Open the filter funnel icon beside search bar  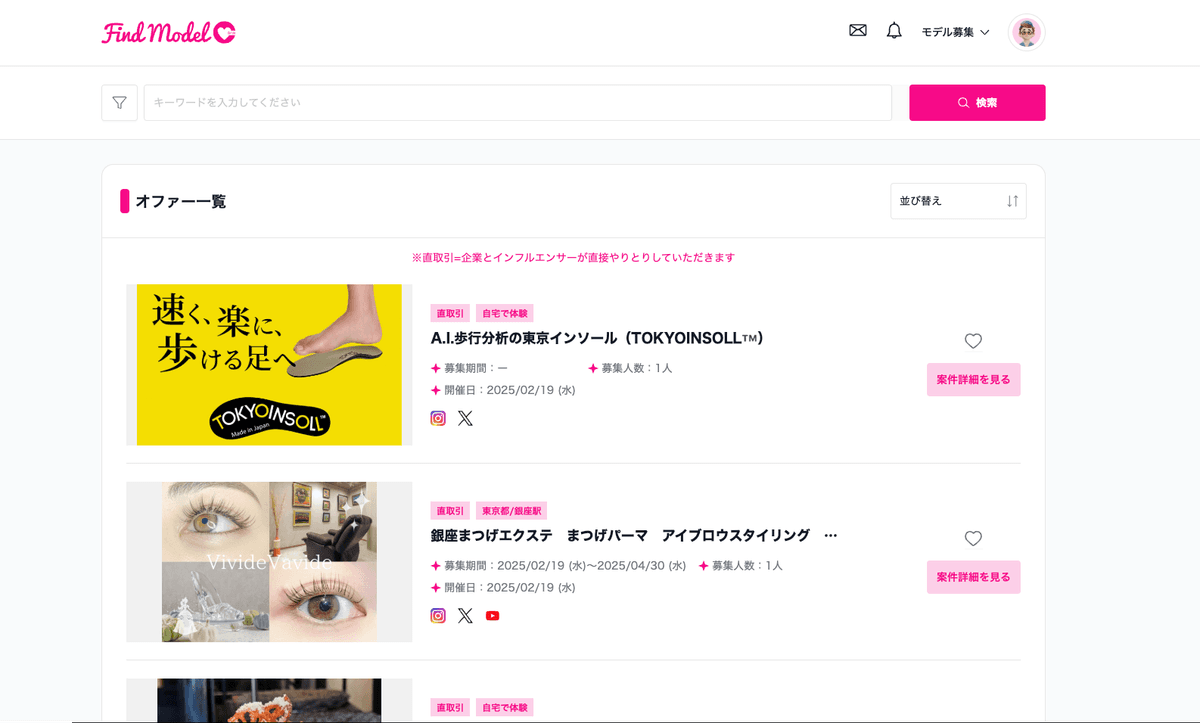119,102
